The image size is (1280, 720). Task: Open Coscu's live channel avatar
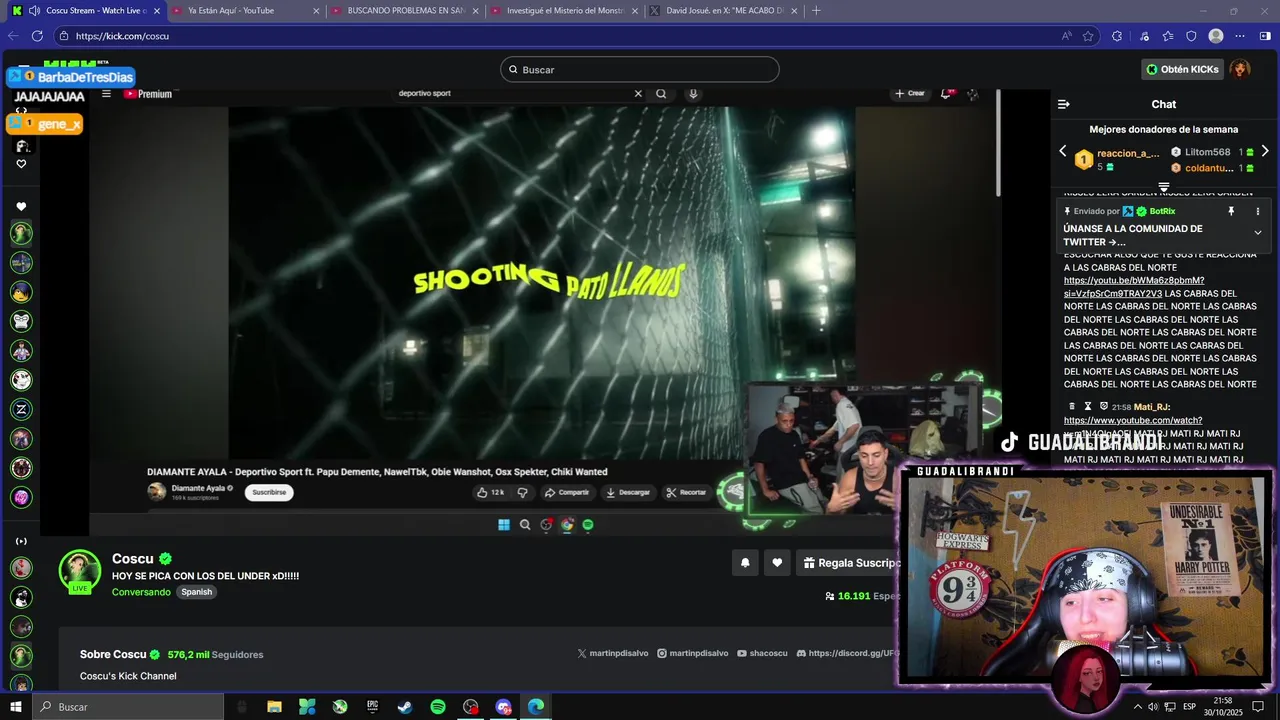click(x=80, y=570)
